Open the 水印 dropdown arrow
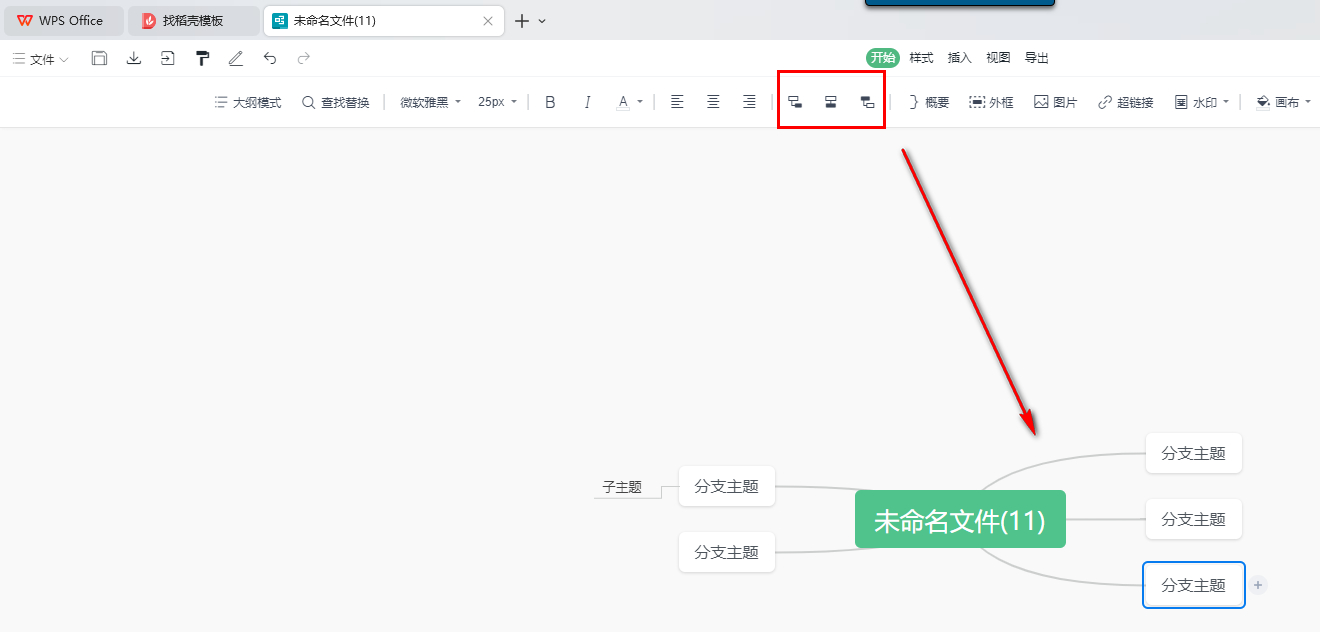 1225,102
